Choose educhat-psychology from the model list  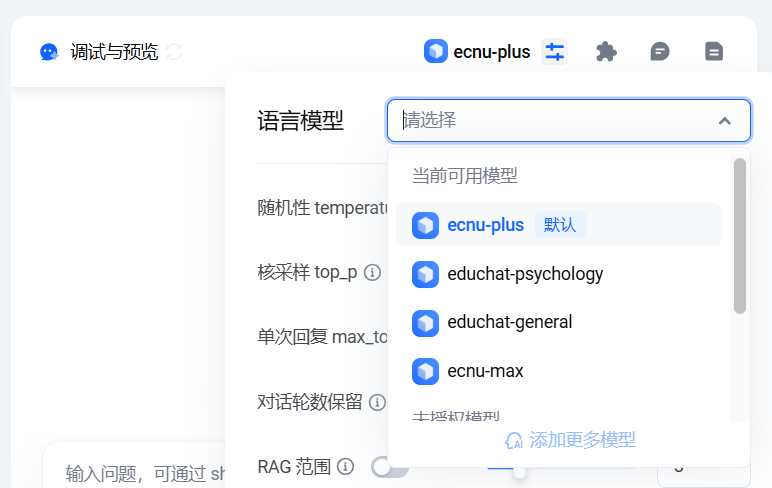pyautogui.click(x=559, y=274)
